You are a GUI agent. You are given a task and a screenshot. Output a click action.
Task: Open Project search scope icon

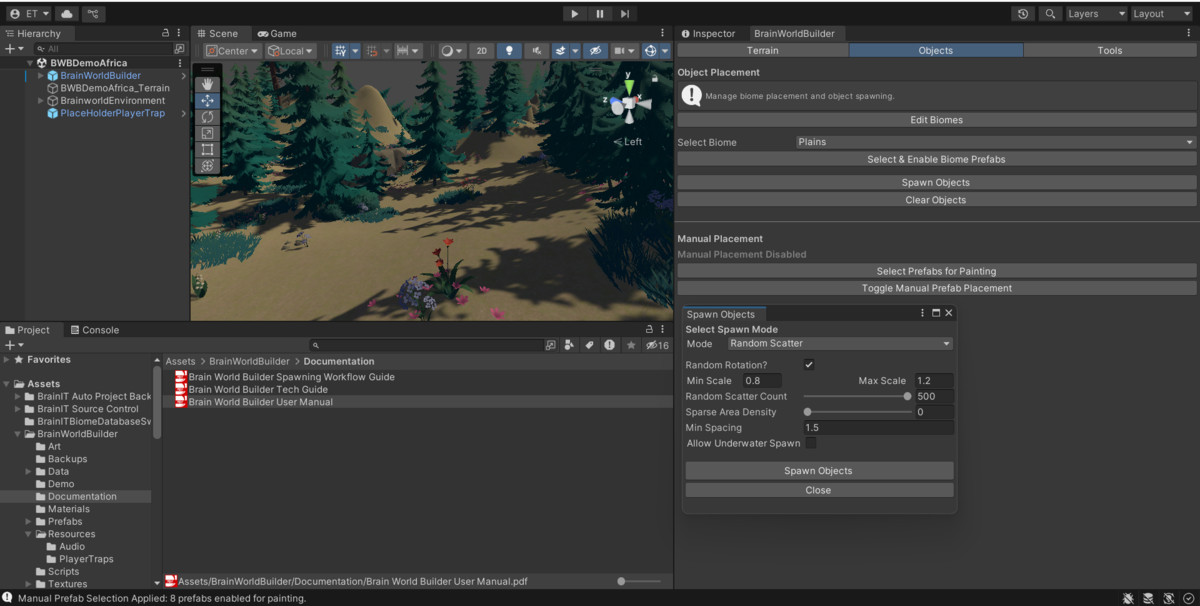(550, 345)
